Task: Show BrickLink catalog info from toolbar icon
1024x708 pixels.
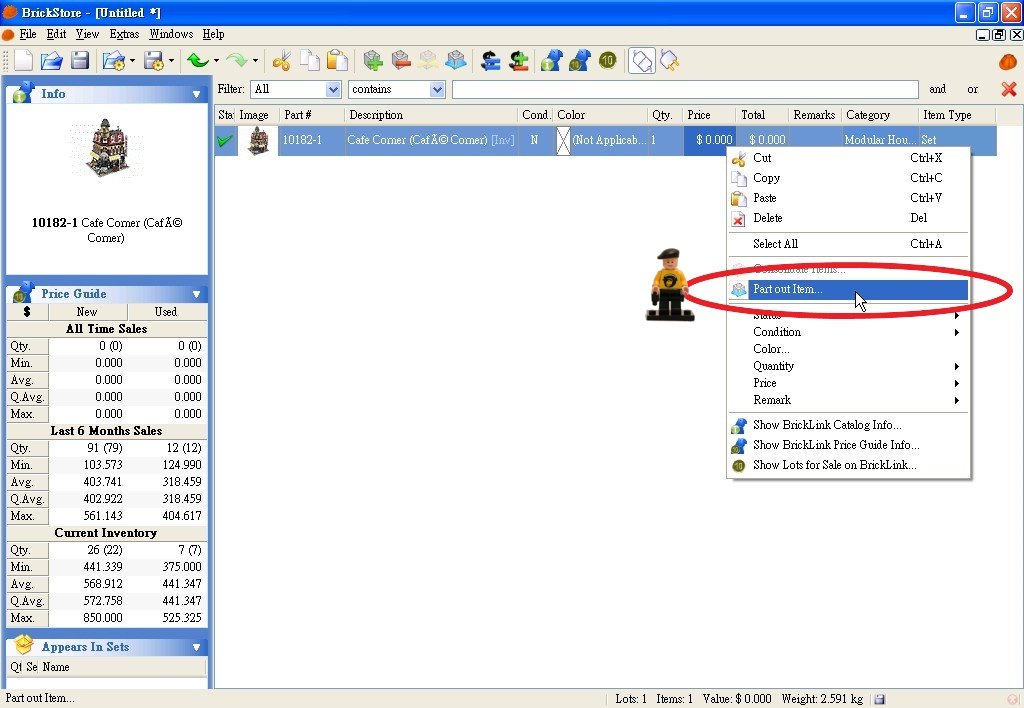Action: [552, 61]
